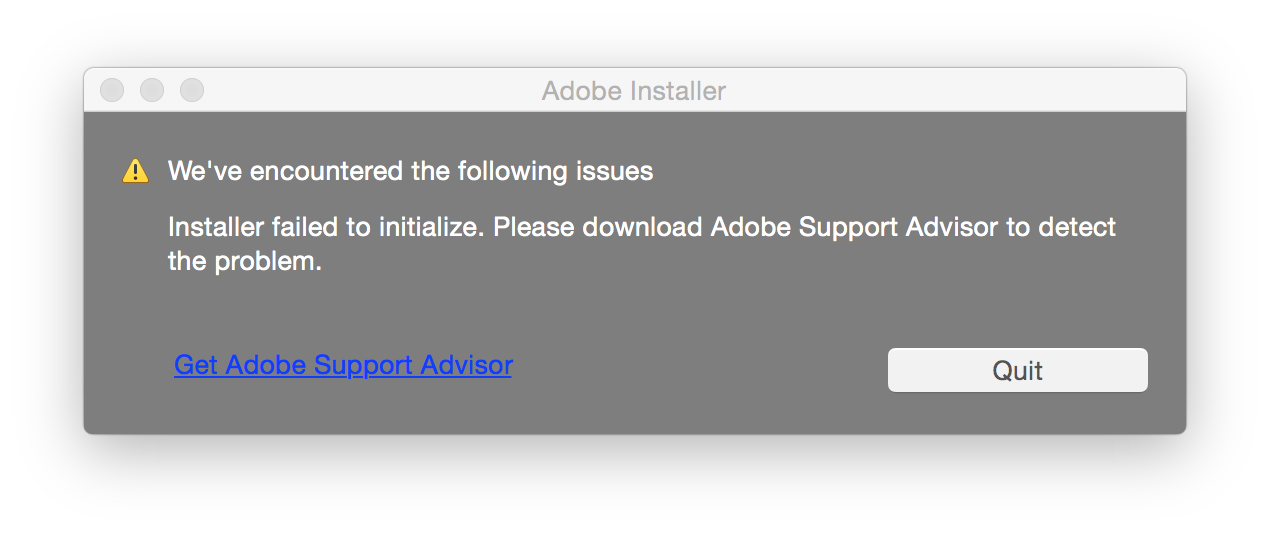Click the yellow warning triangle icon
The width and height of the screenshot is (1270, 534).
pos(135,172)
